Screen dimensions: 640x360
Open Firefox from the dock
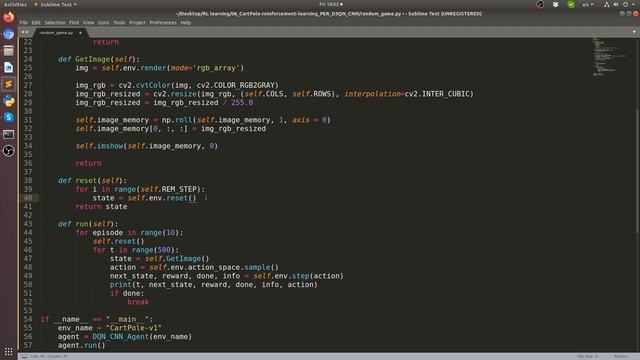(9, 18)
